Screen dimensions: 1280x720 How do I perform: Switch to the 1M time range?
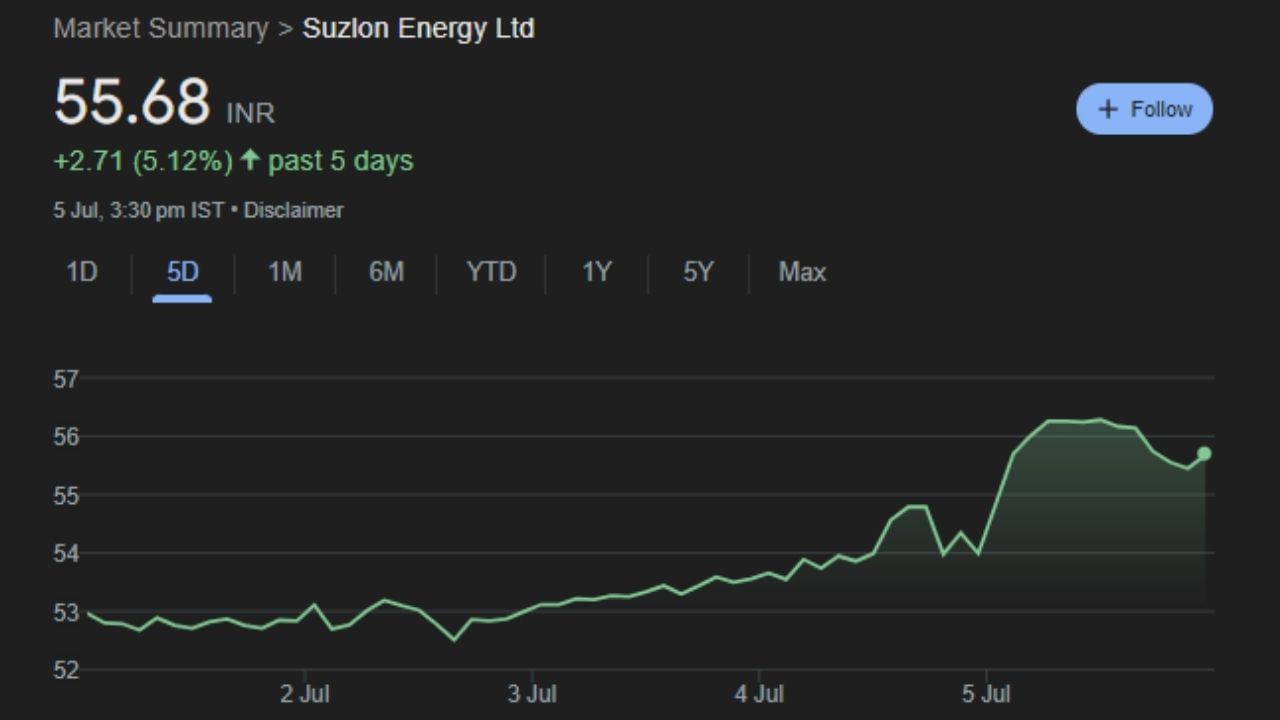285,272
